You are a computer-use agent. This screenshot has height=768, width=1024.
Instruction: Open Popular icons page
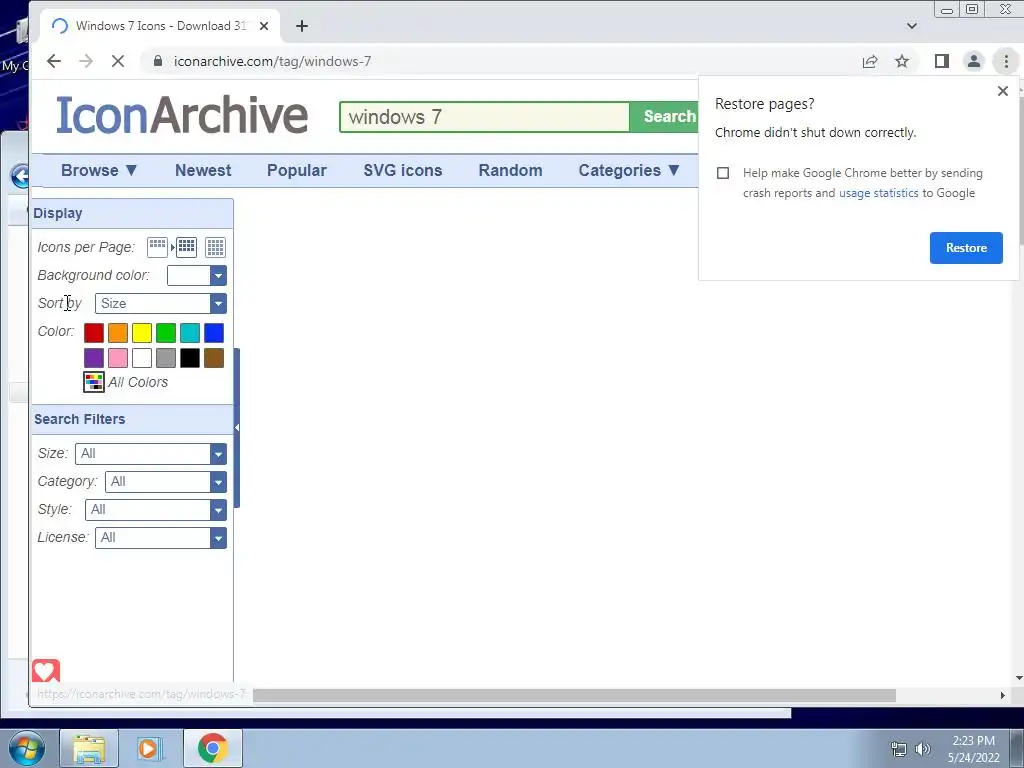tap(296, 170)
